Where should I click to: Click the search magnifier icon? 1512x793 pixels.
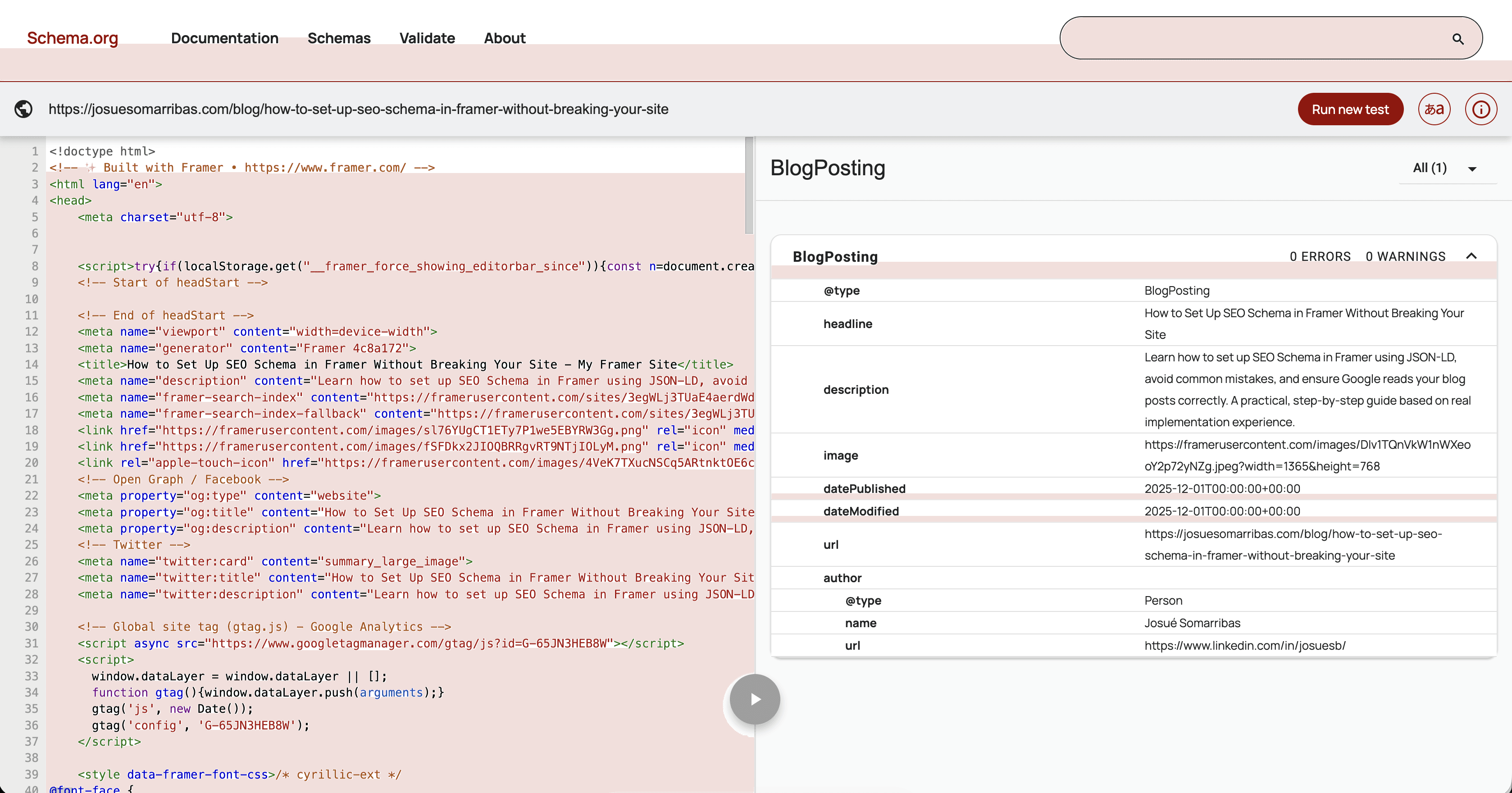pos(1457,39)
